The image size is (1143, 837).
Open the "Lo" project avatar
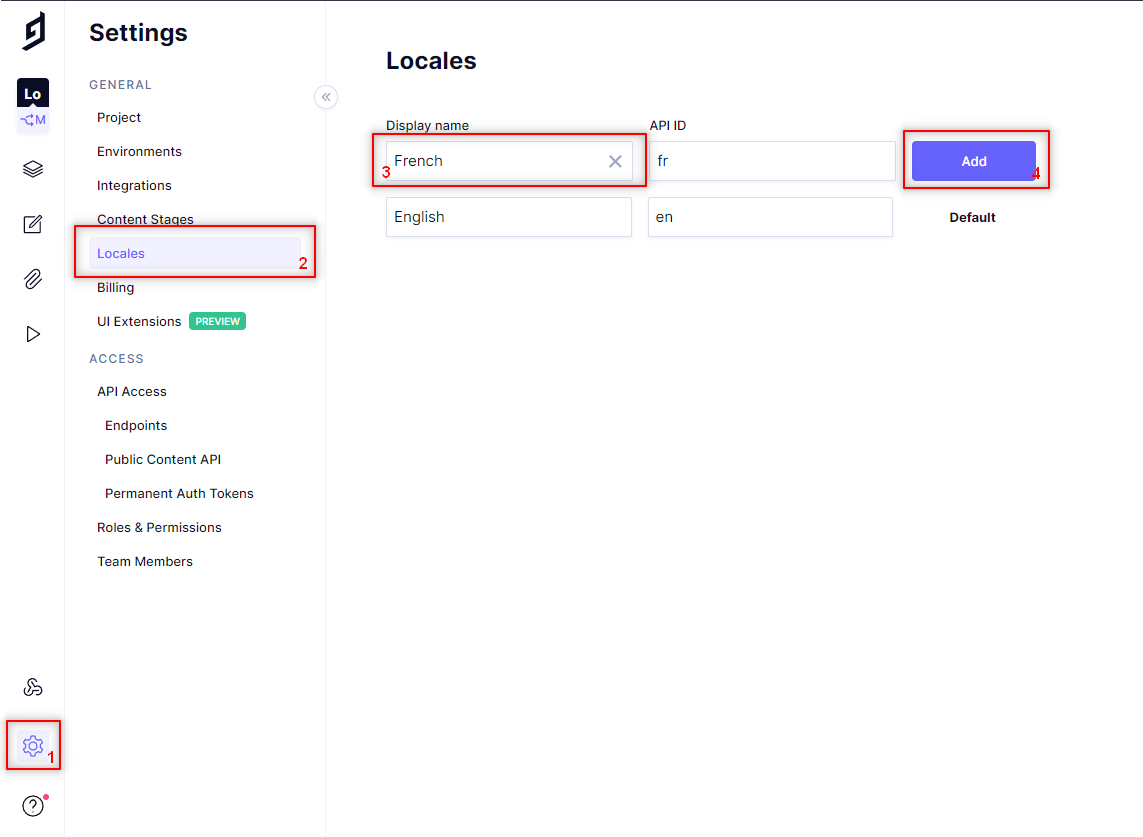[x=33, y=94]
